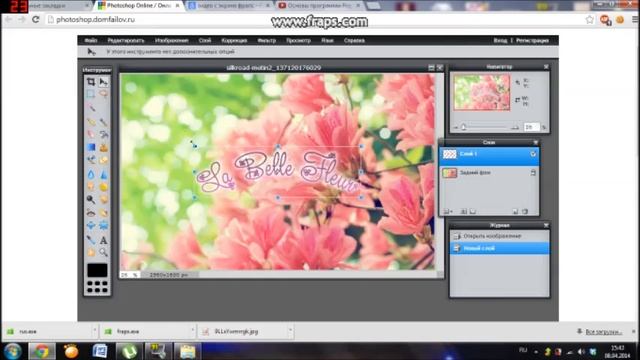Screen dimensions: 640x360
Task: Open the Image menu
Action: (x=171, y=40)
